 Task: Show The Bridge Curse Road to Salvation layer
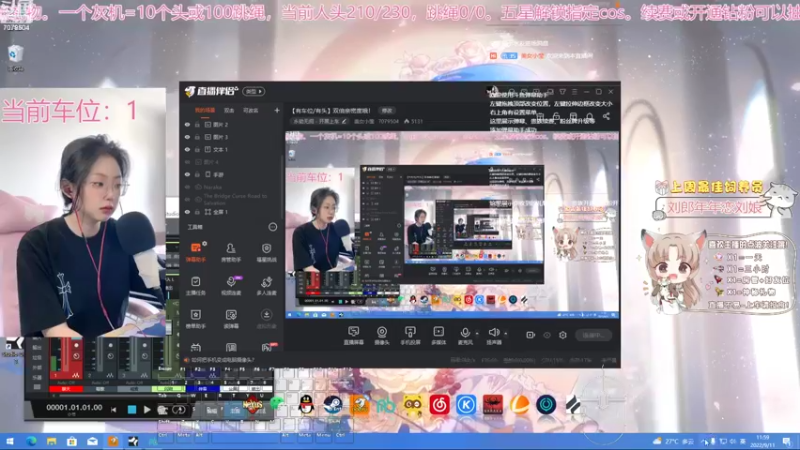[x=187, y=199]
